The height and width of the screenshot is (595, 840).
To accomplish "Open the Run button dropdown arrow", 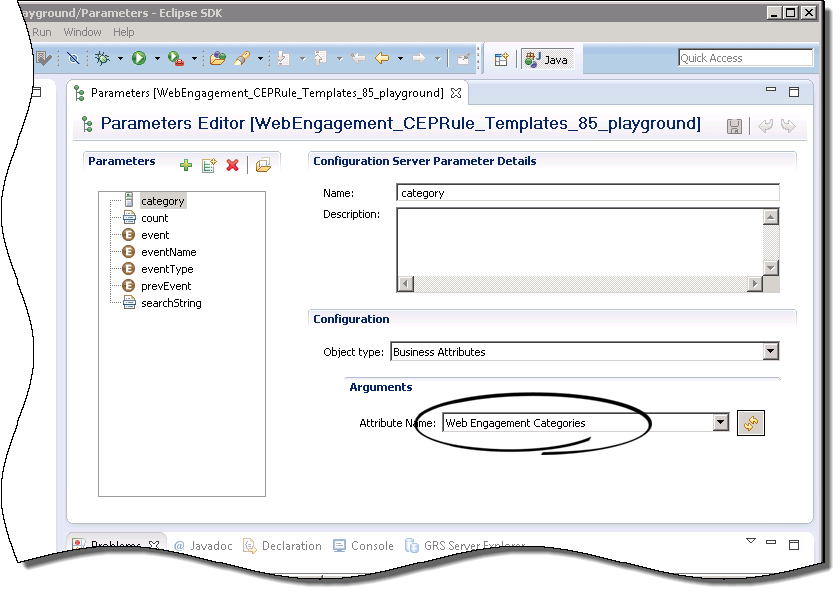I will 157,59.
